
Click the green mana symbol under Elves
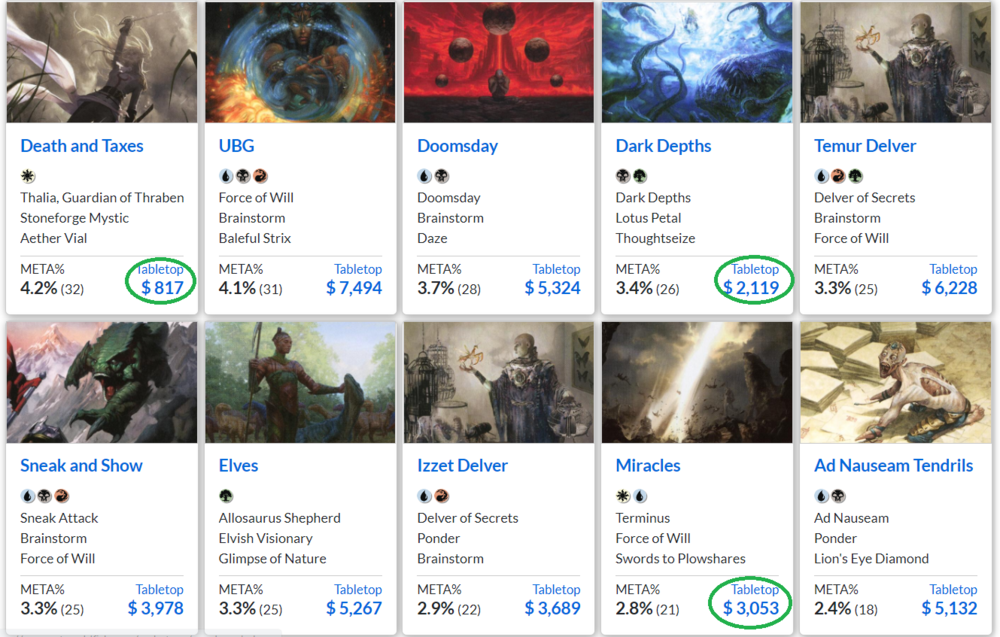click(x=226, y=496)
